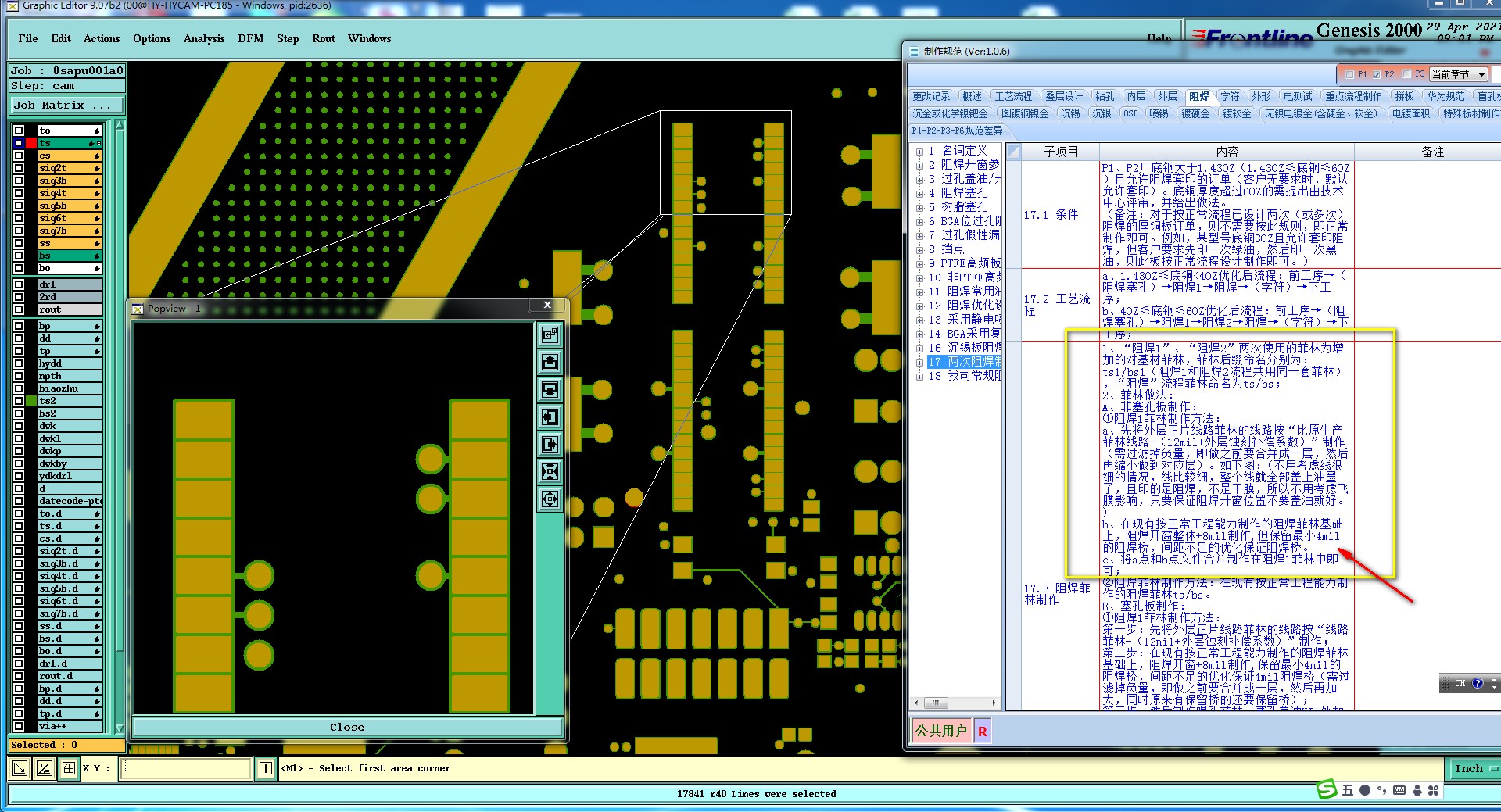Image resolution: width=1501 pixels, height=812 pixels.
Task: Open the Rout menu
Action: pyautogui.click(x=324, y=38)
